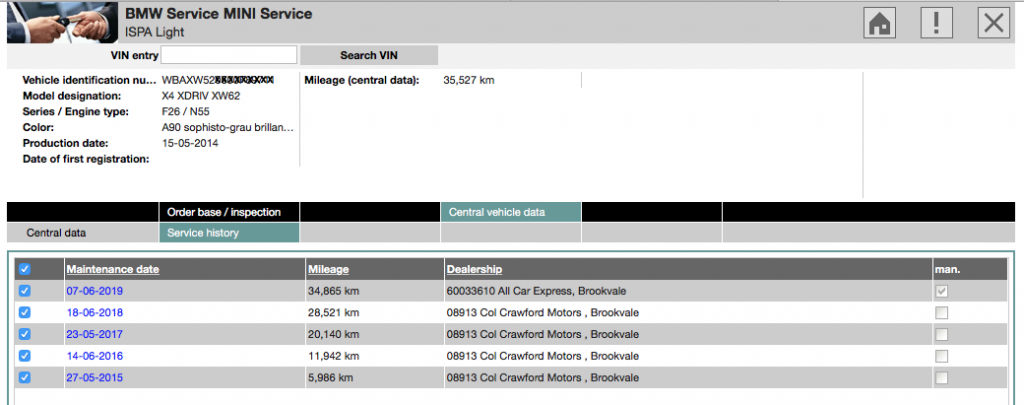Click the handshake key logo image
This screenshot has width=1024, height=405.
coord(61,22)
